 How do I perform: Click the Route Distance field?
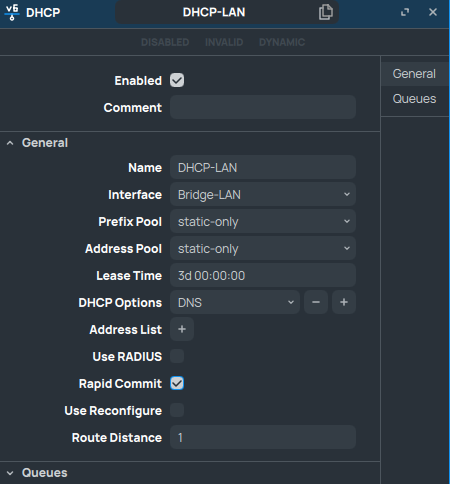(263, 437)
